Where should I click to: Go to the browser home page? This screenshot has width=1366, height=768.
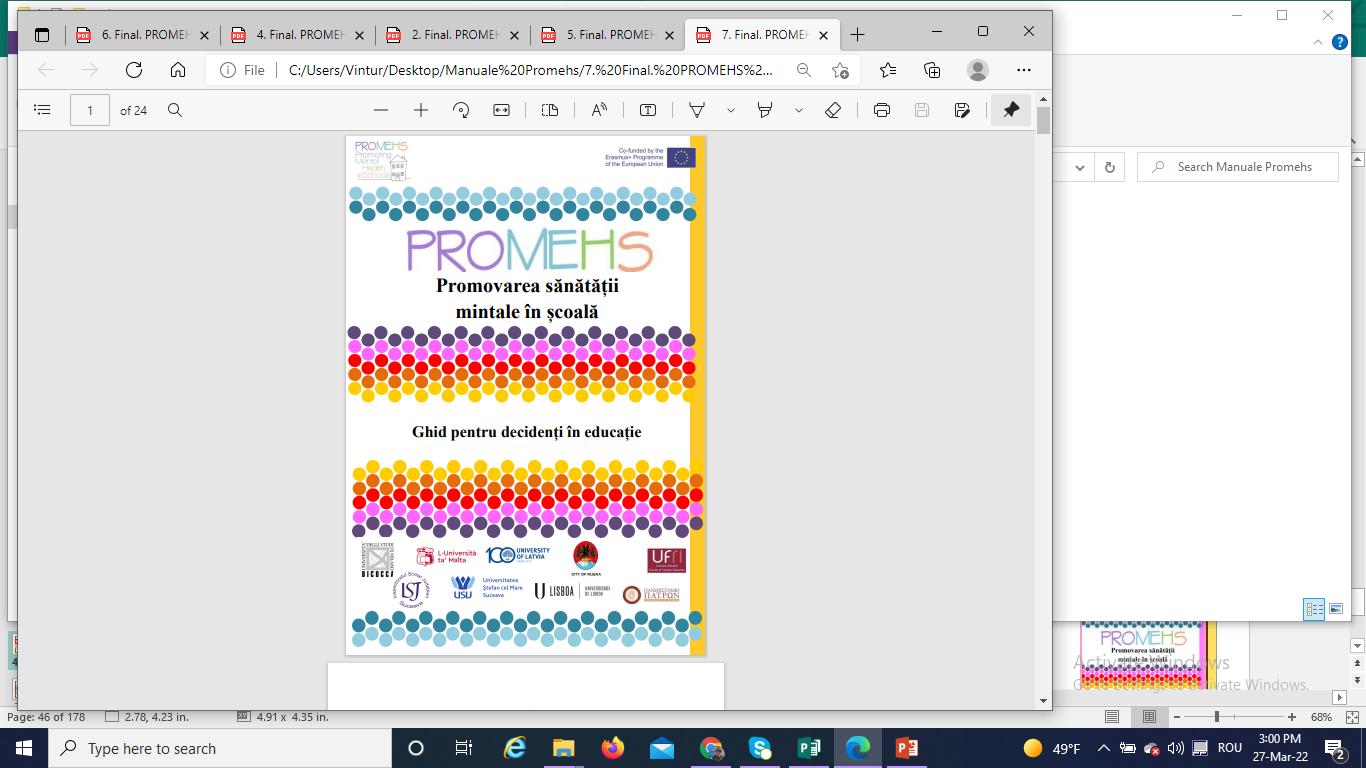[178, 70]
